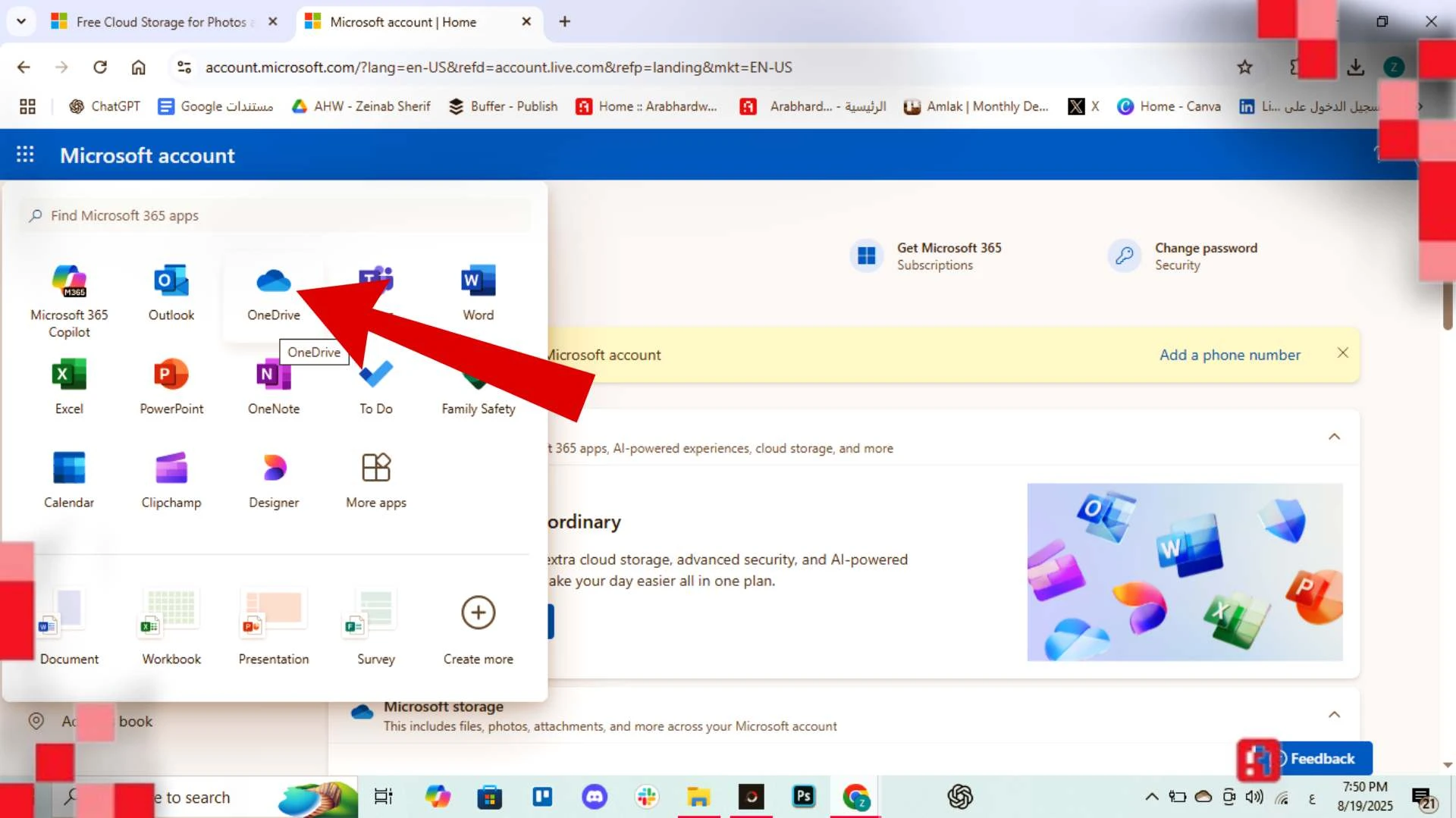This screenshot has height=818, width=1456.
Task: Reload the current page
Action: 100,67
